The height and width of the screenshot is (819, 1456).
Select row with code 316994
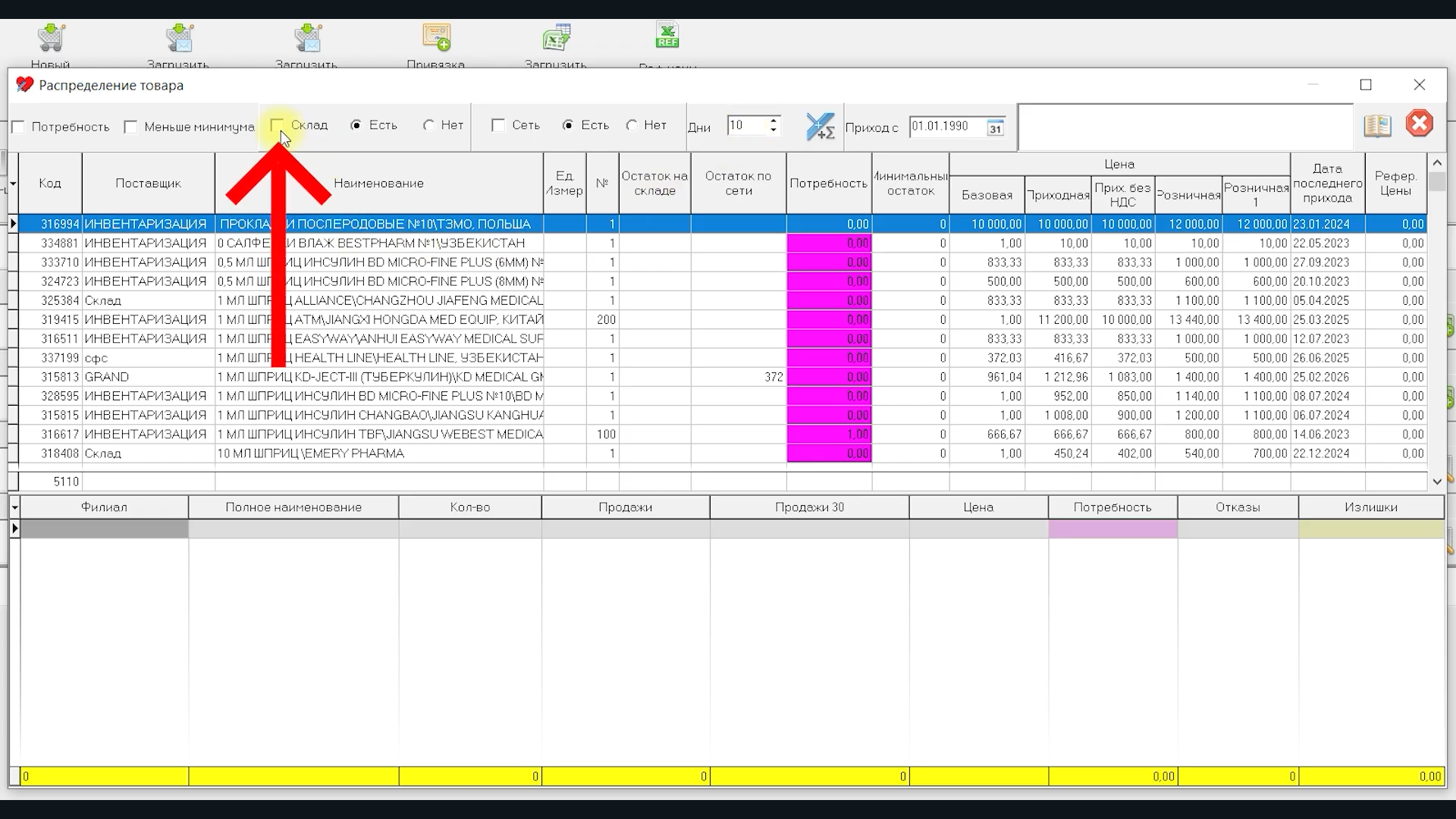point(722,224)
